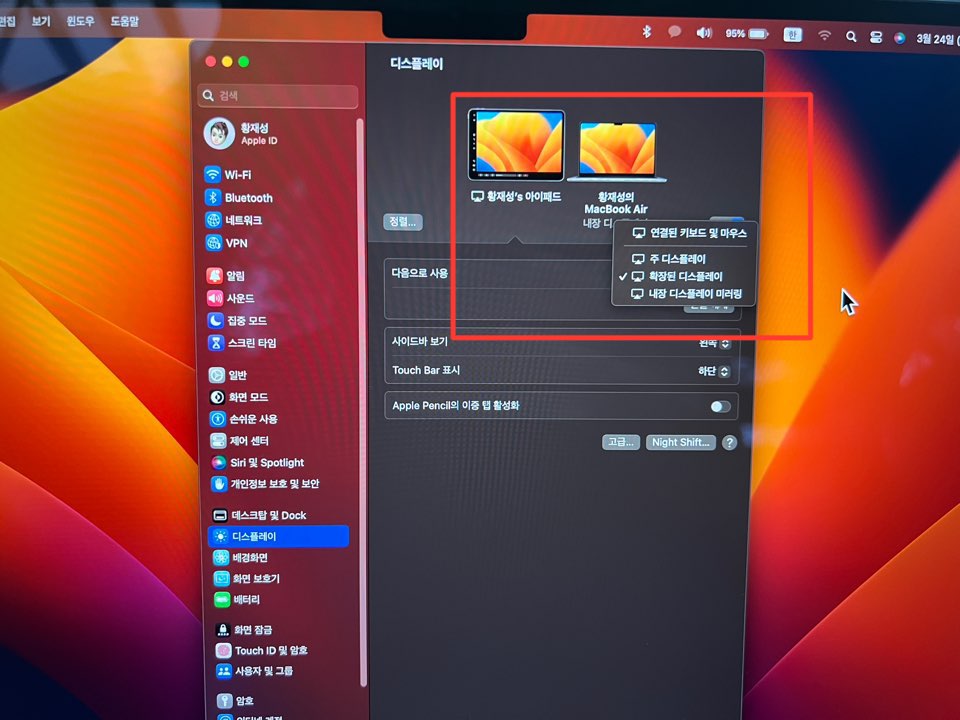The width and height of the screenshot is (960, 720).
Task: Open Spotlight search in menu bar
Action: [x=851, y=37]
